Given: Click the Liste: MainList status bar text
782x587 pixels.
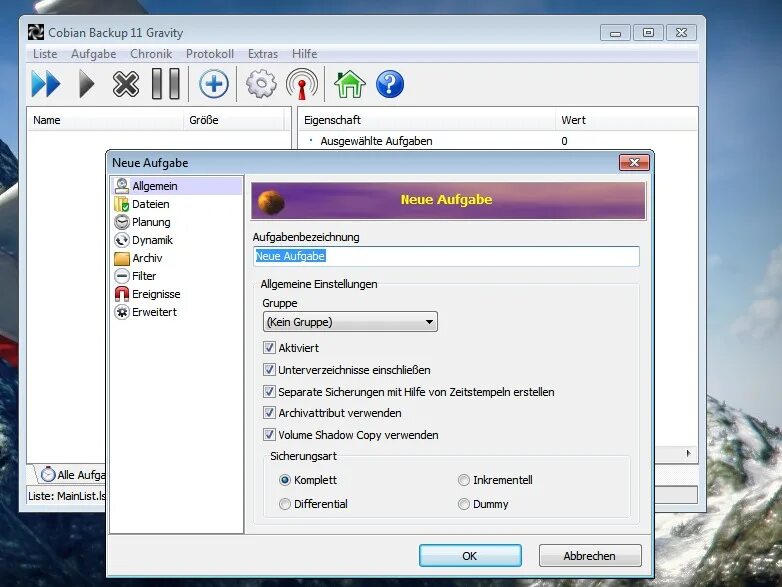Looking at the screenshot, I should tap(67, 496).
